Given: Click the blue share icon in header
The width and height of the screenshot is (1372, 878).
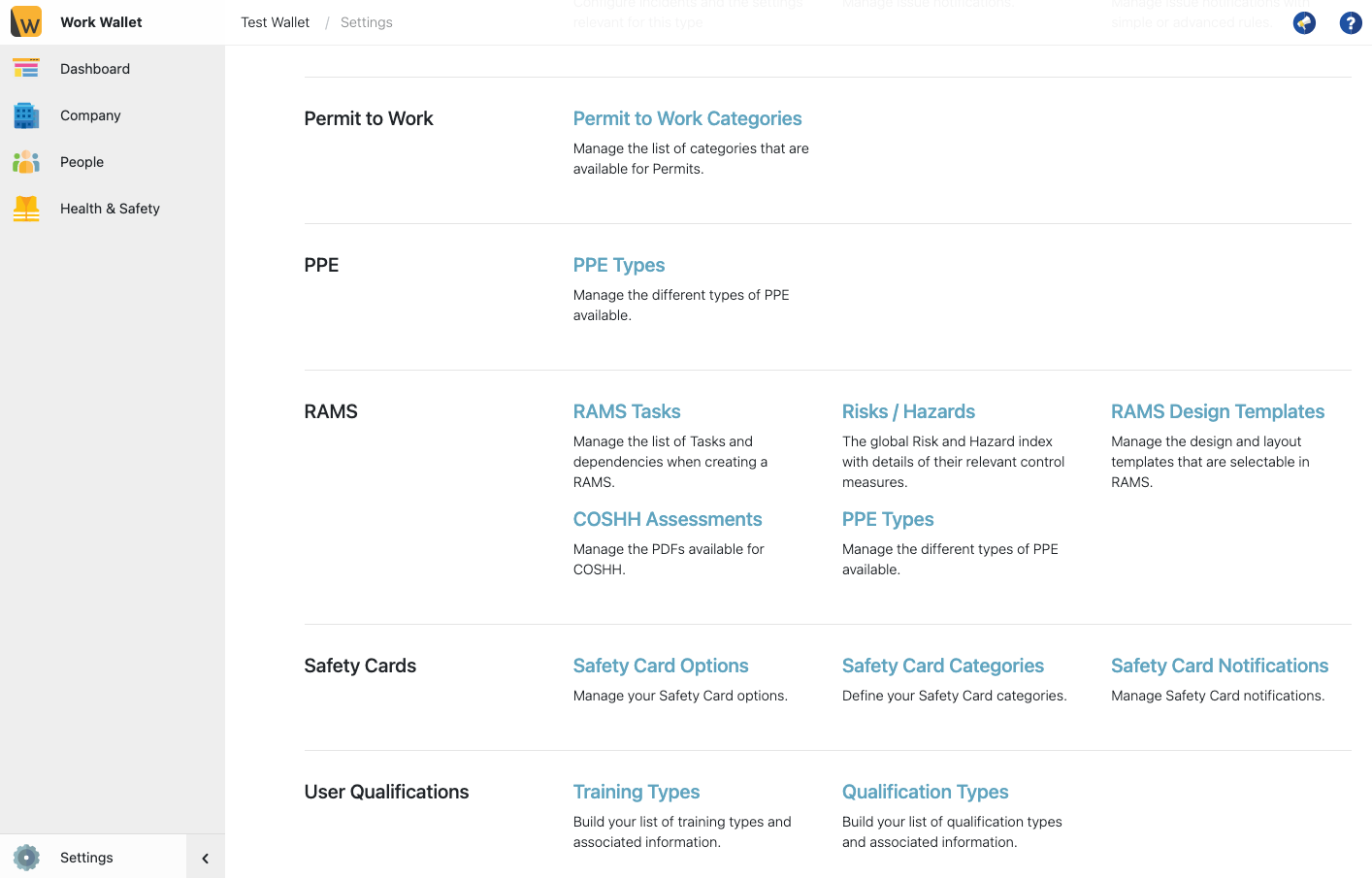Looking at the screenshot, I should pyautogui.click(x=1303, y=22).
